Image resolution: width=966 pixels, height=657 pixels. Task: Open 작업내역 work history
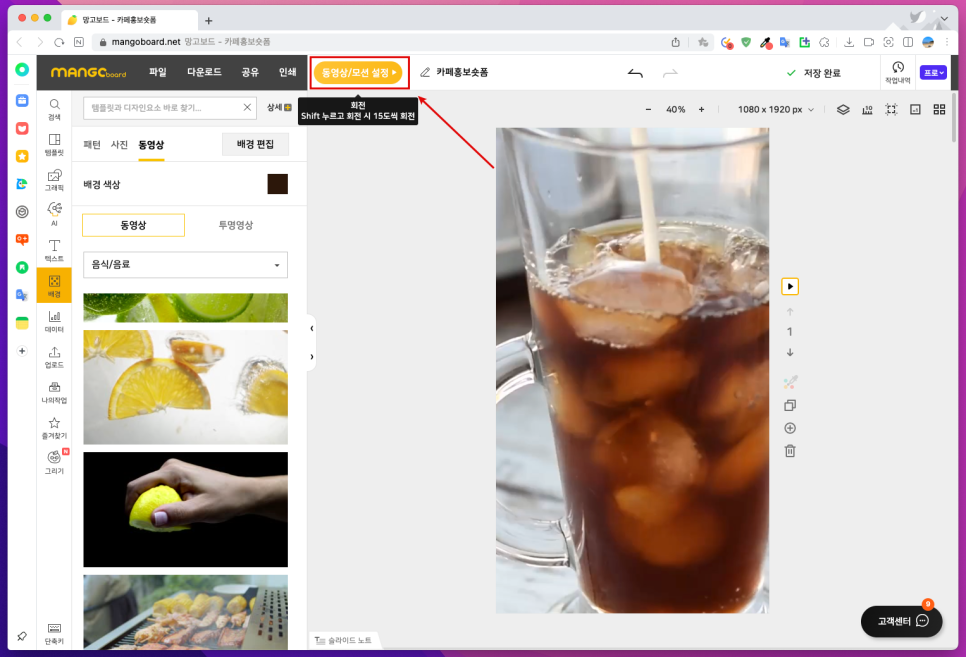point(898,72)
